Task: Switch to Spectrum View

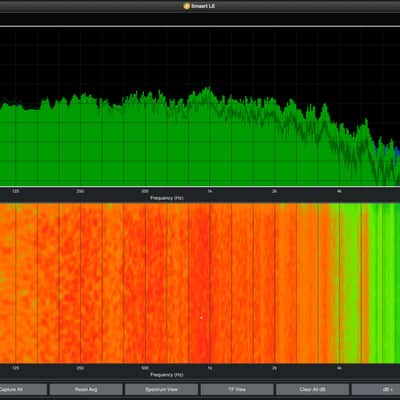Action: [x=161, y=389]
